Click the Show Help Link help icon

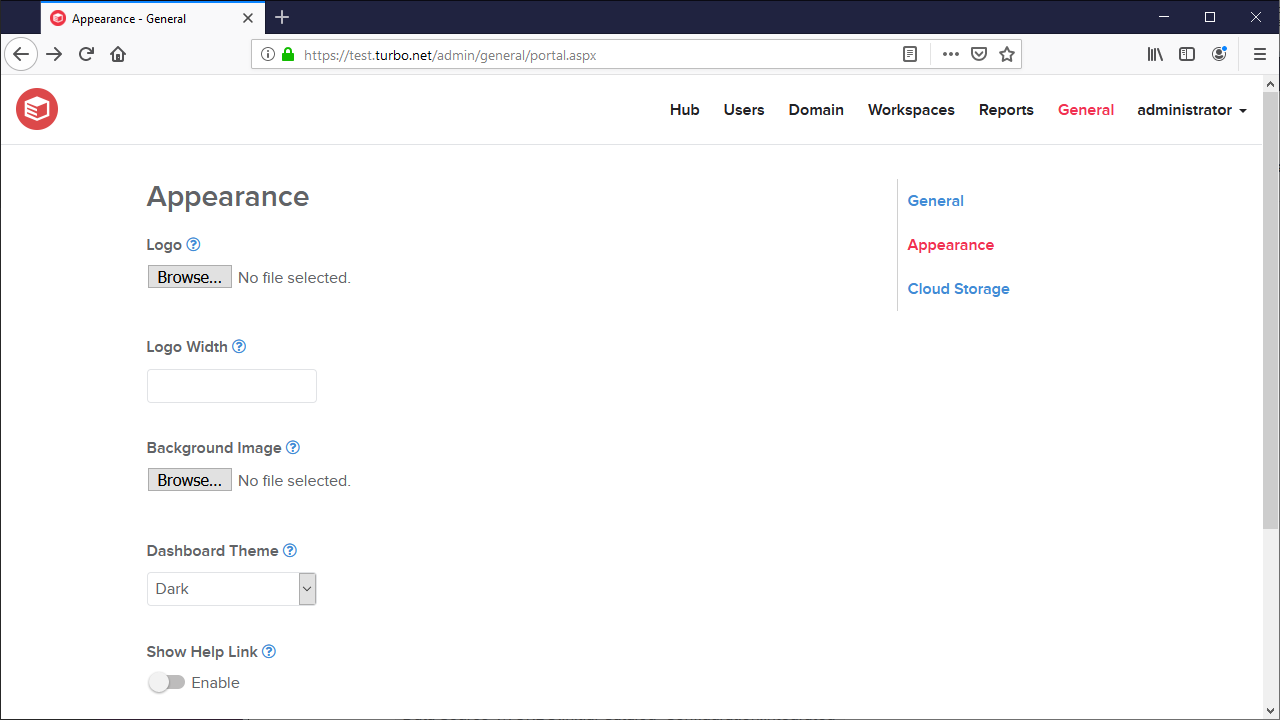point(268,651)
